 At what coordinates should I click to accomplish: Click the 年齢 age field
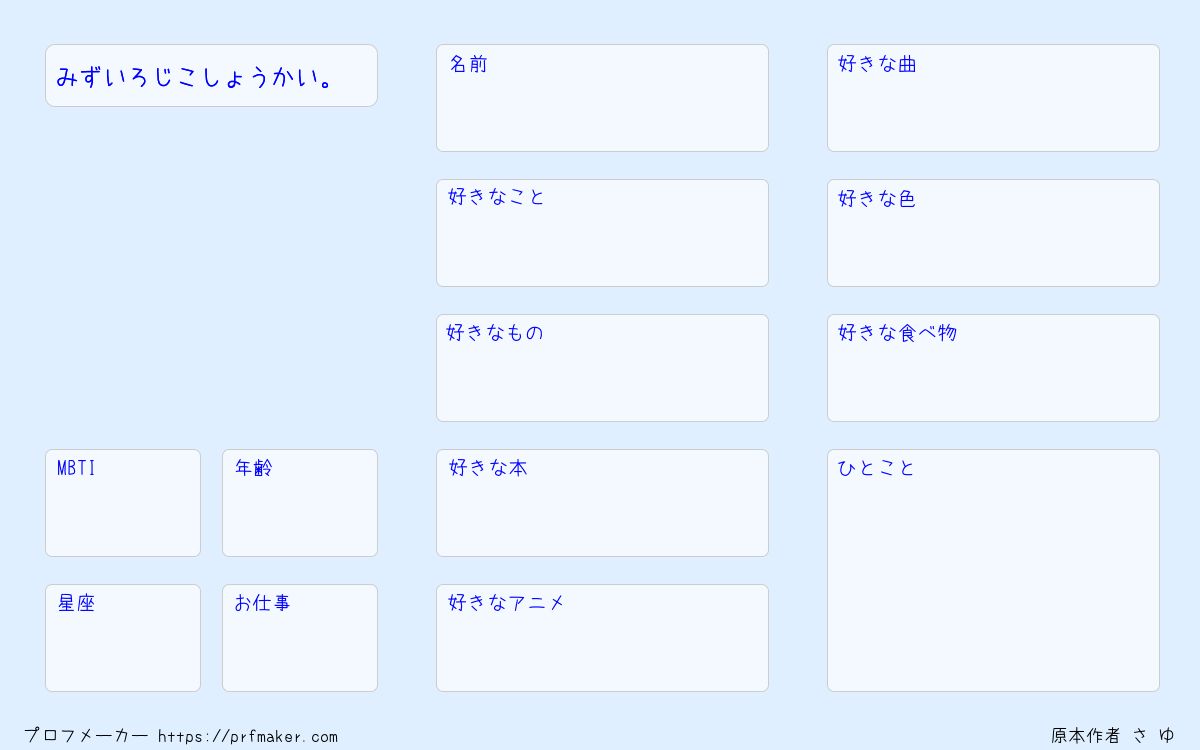300,503
